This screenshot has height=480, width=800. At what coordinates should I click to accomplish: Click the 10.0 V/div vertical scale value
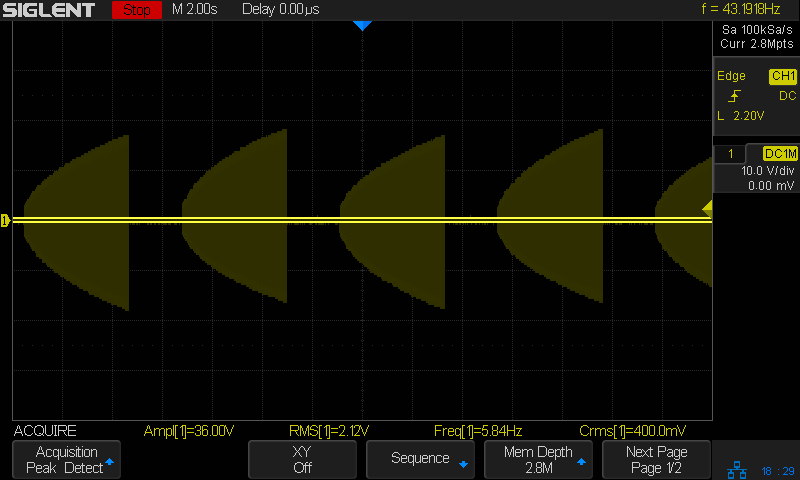(x=767, y=170)
